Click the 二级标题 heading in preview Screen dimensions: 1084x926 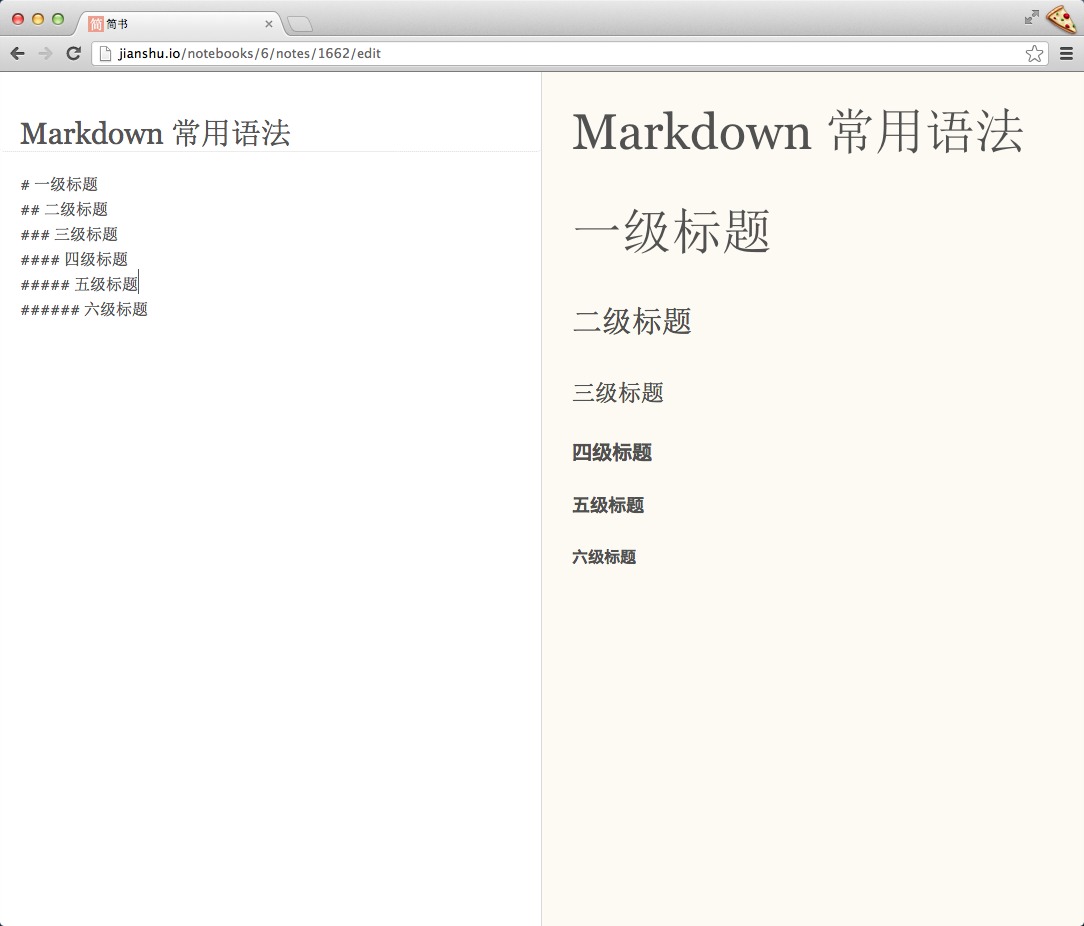632,321
